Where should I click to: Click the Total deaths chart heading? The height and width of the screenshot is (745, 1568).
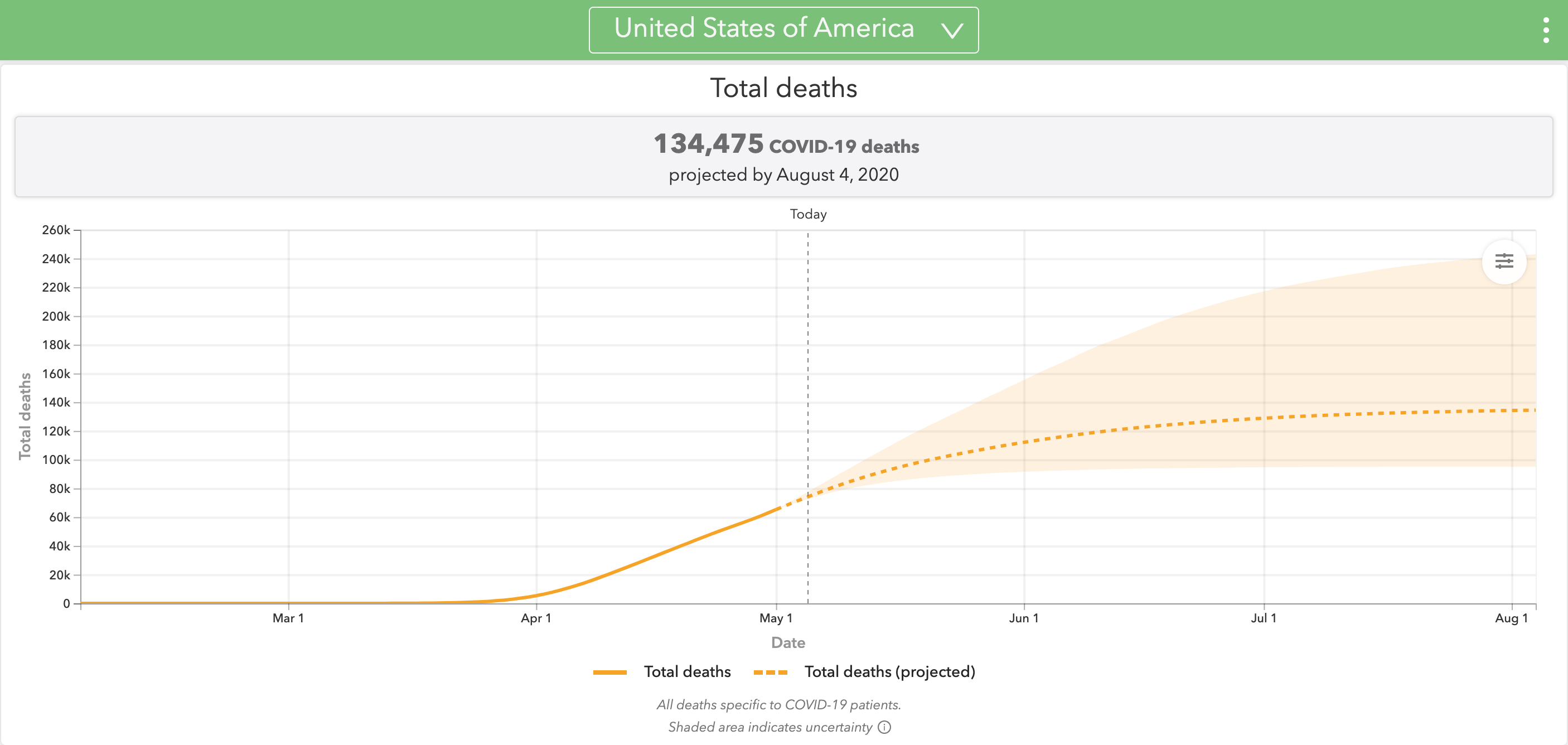coord(783,88)
